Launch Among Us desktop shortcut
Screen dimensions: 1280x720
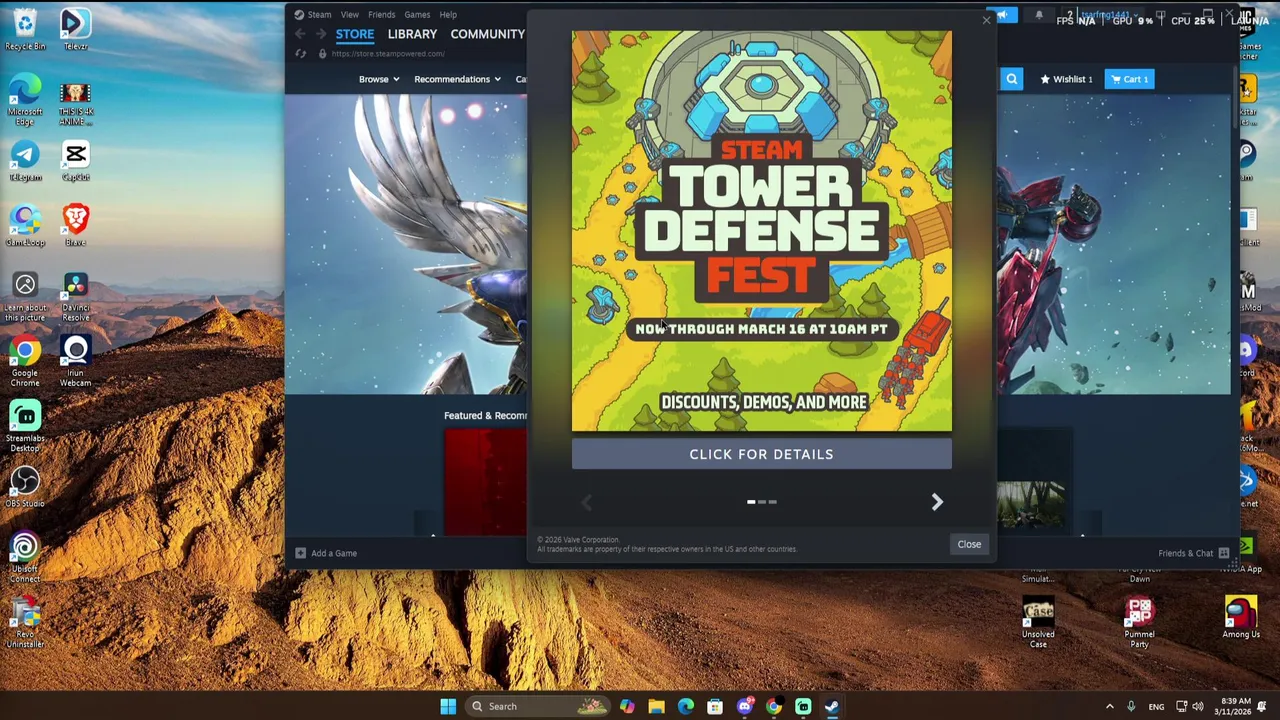point(1241,618)
